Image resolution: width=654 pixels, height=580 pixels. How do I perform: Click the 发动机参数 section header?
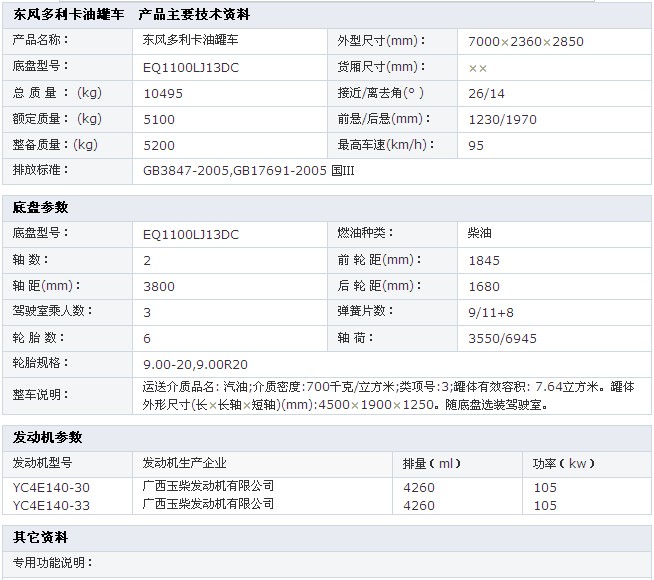(x=47, y=437)
